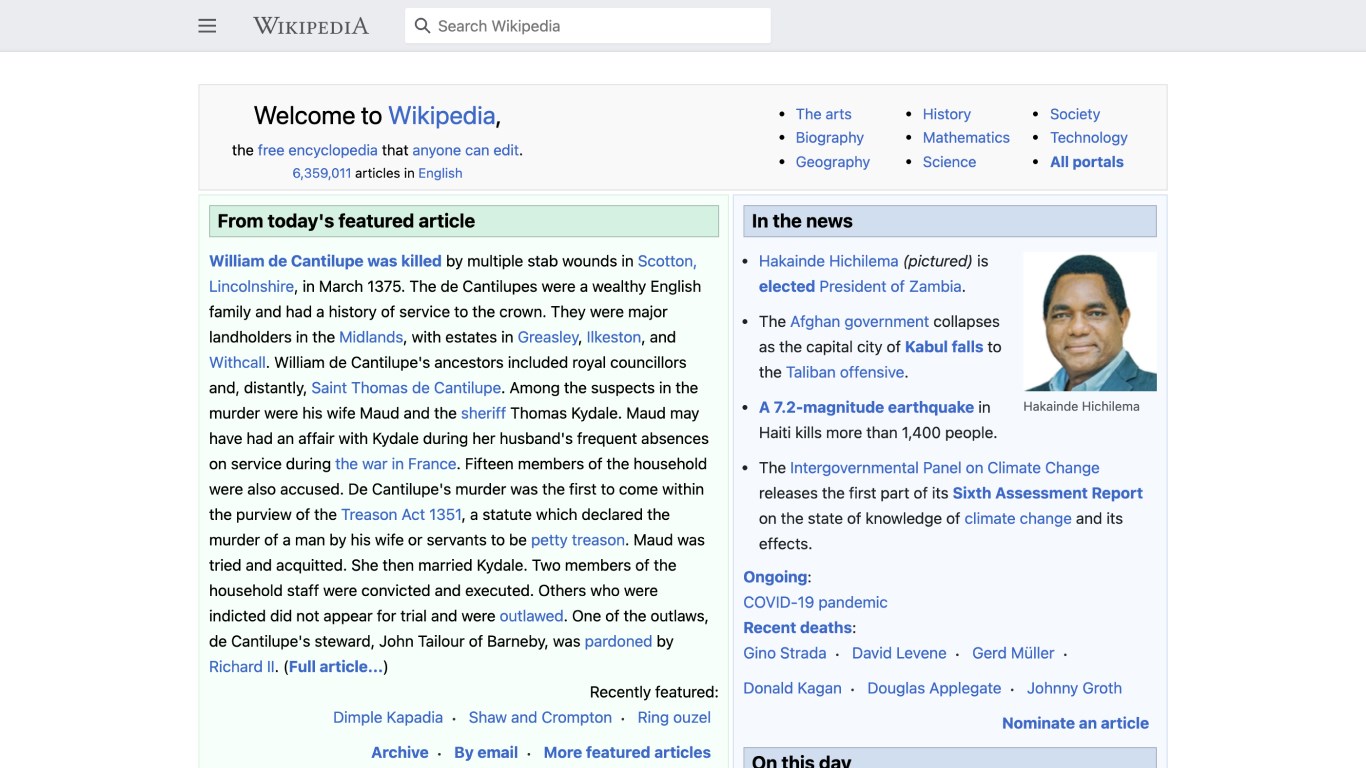Click the elected link in news

[787, 286]
